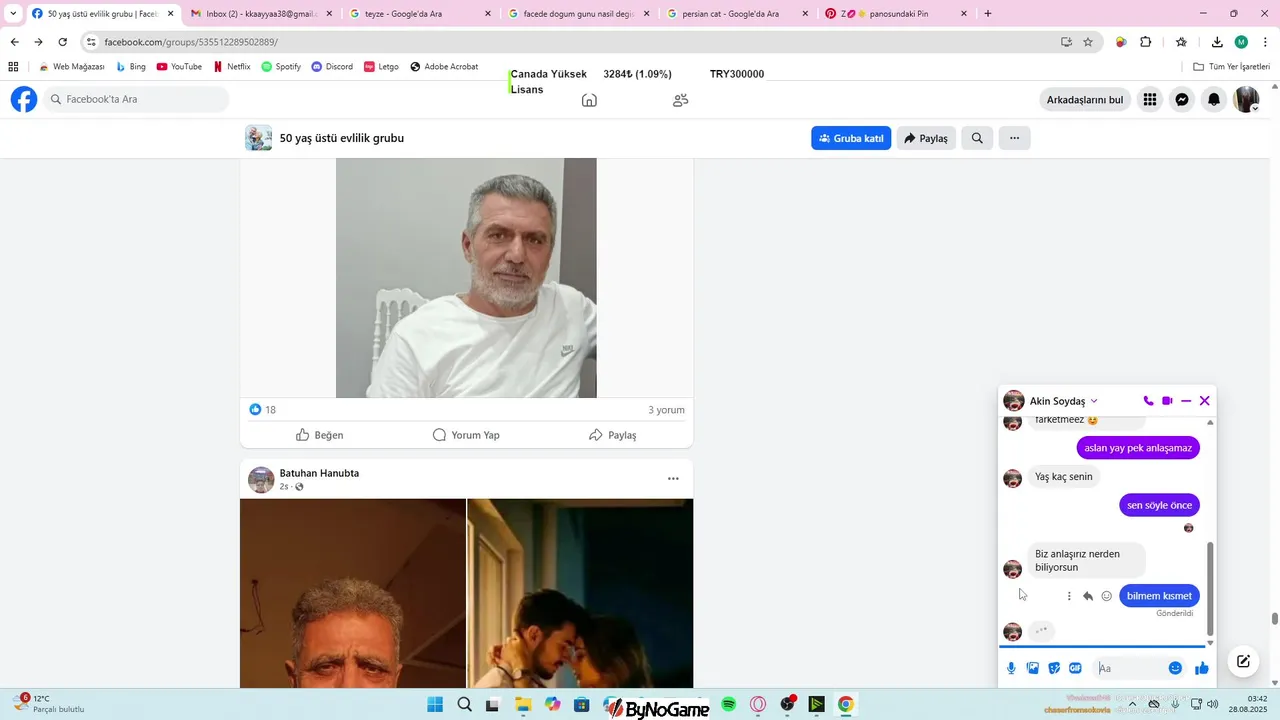Open Chrome extensions puzzle icon
1280x720 pixels.
[x=1146, y=42]
